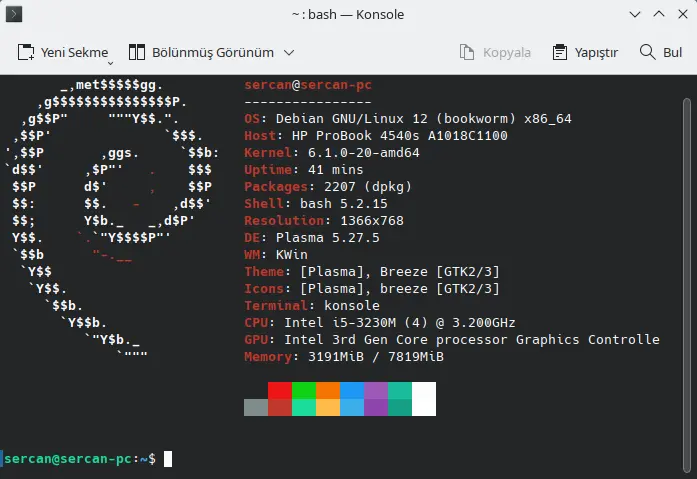Click the Debian swirl ASCII logo
This screenshot has width=697, height=479.
(112, 220)
